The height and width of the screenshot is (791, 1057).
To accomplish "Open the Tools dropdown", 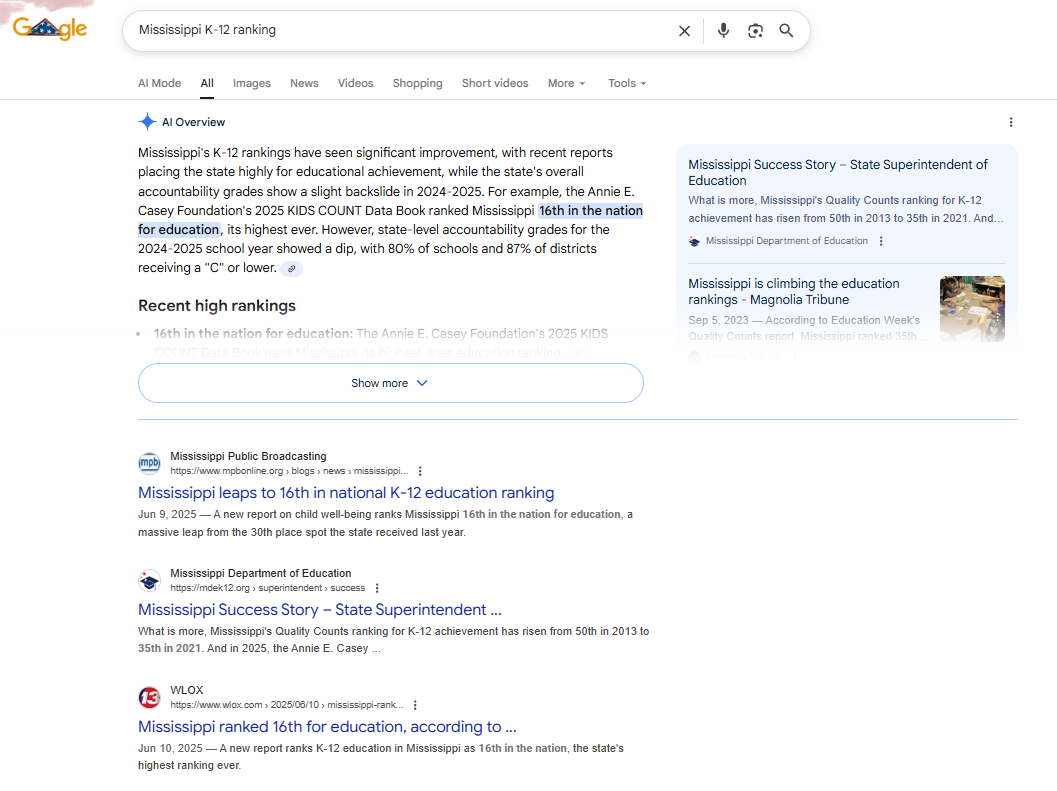I will [627, 83].
